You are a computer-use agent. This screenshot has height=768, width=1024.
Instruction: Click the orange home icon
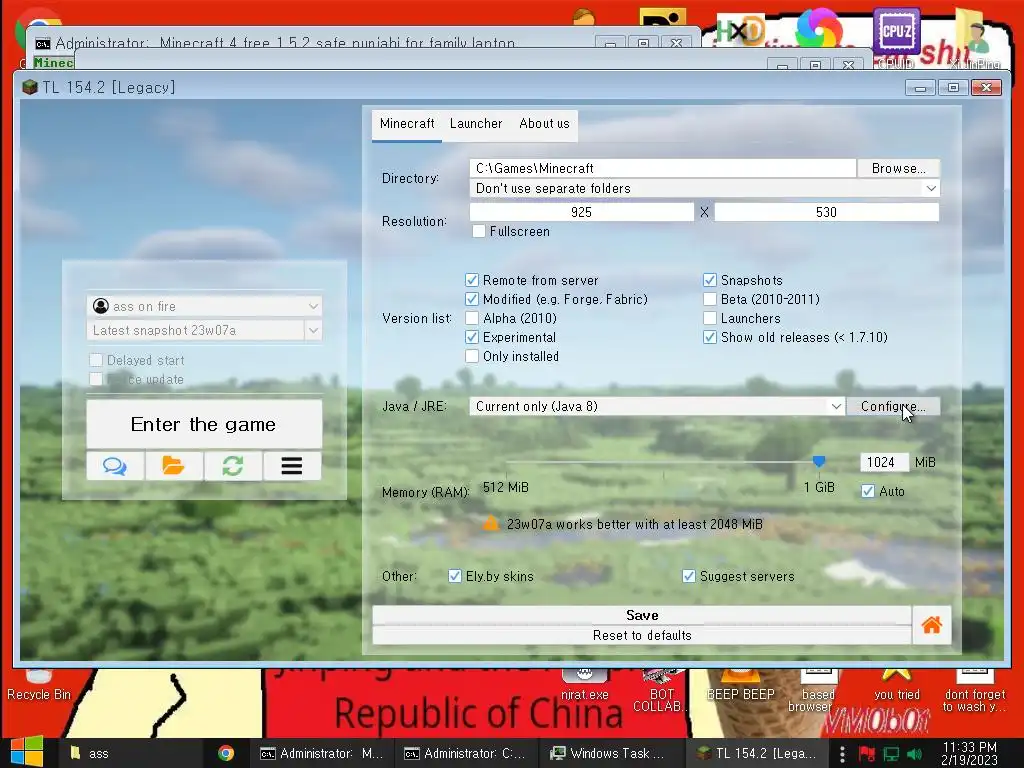pos(931,625)
